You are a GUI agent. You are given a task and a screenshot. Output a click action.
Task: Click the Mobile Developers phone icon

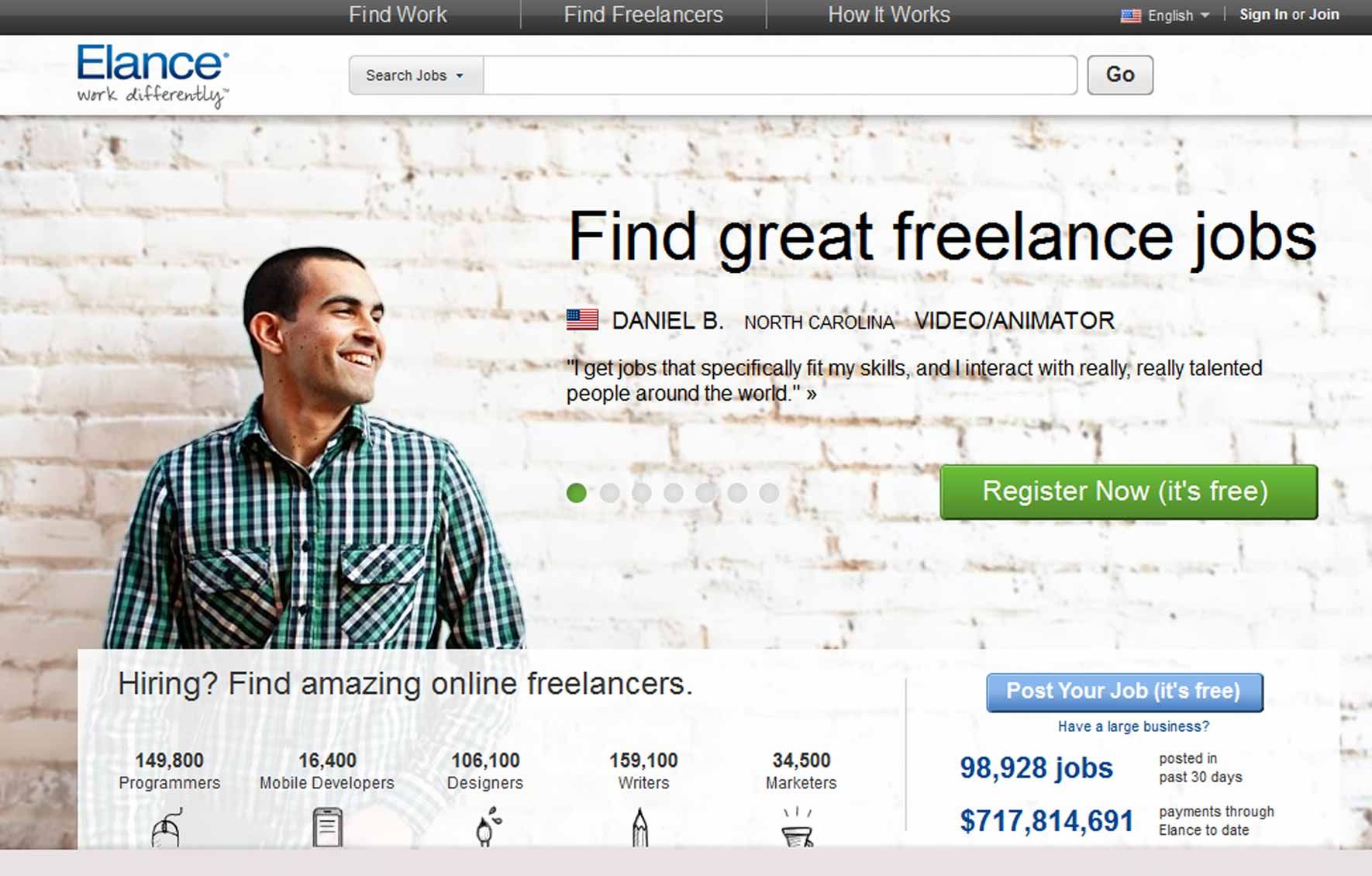327,827
